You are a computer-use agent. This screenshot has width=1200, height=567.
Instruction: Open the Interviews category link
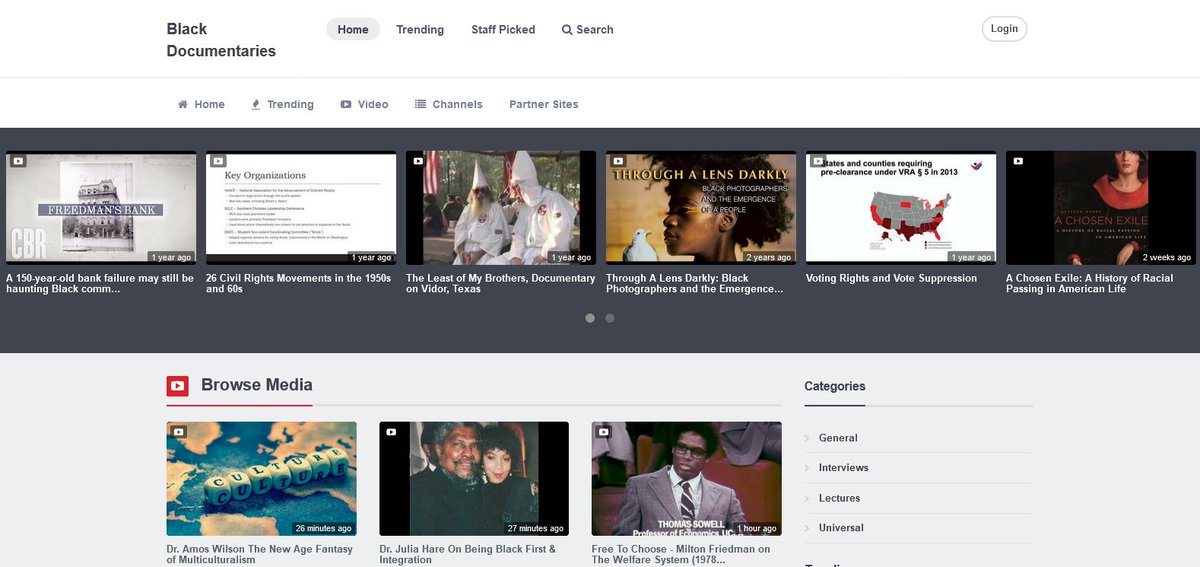(843, 468)
